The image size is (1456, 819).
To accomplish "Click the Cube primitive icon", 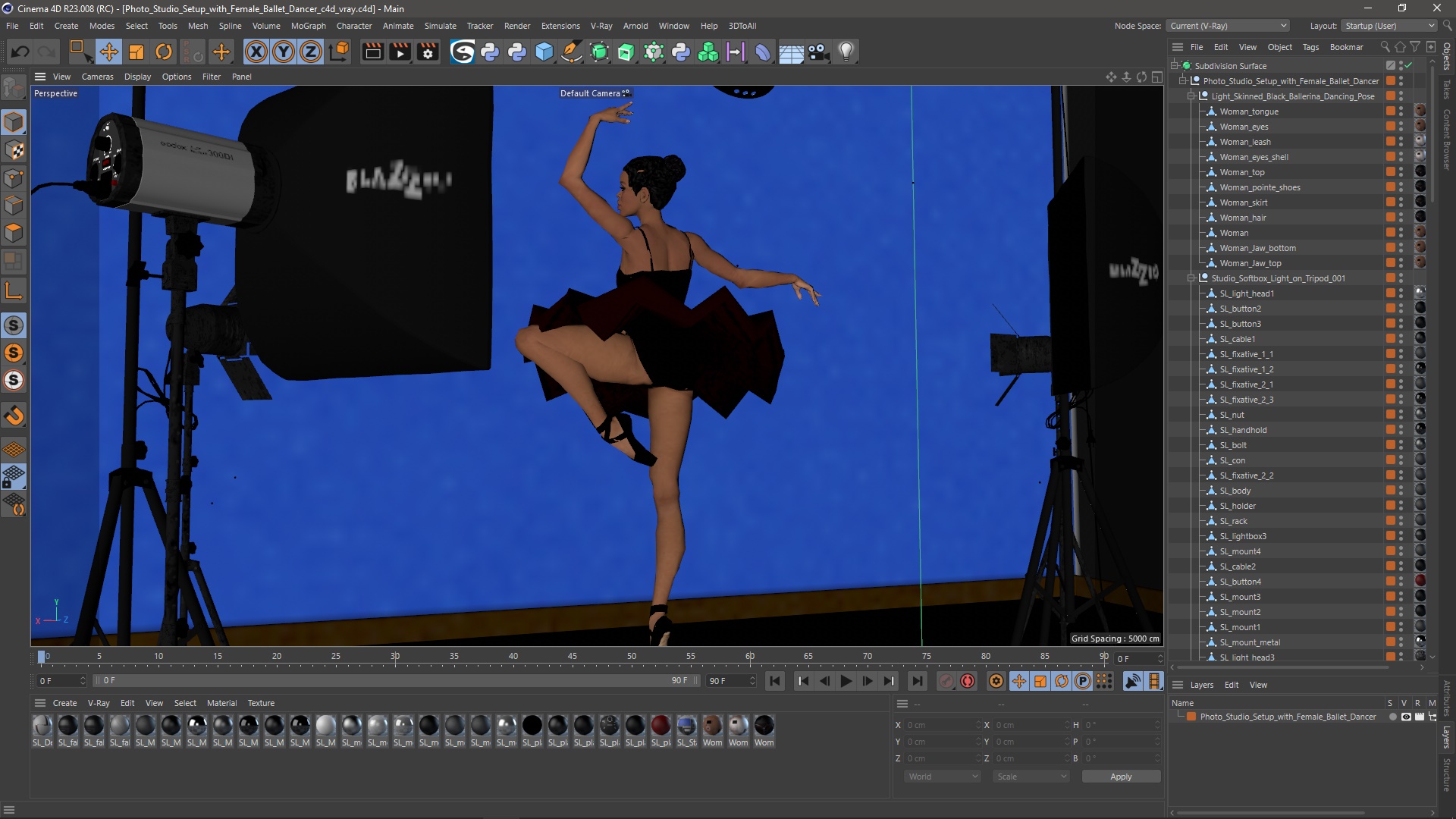I will (x=544, y=52).
